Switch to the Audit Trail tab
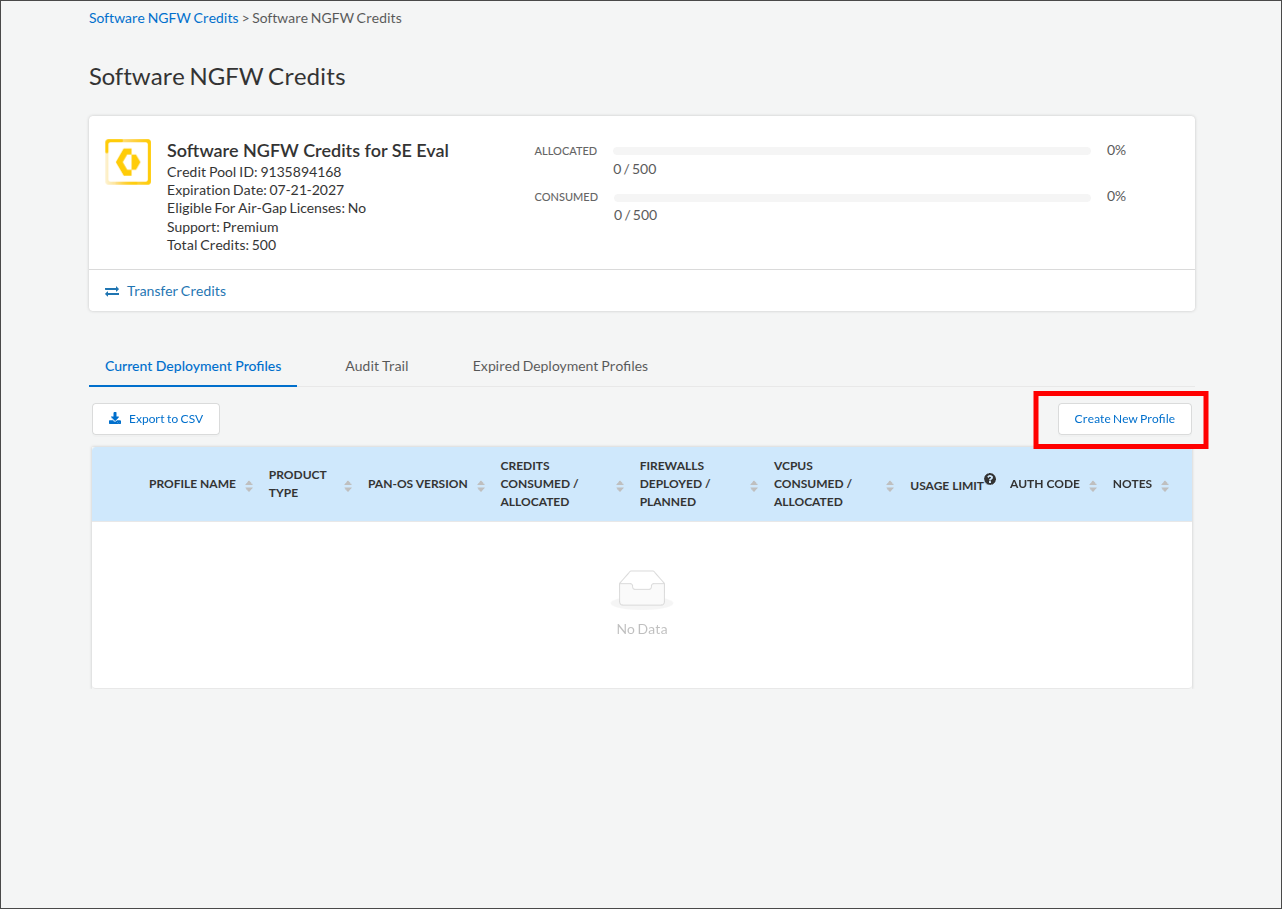The image size is (1282, 909). point(377,366)
